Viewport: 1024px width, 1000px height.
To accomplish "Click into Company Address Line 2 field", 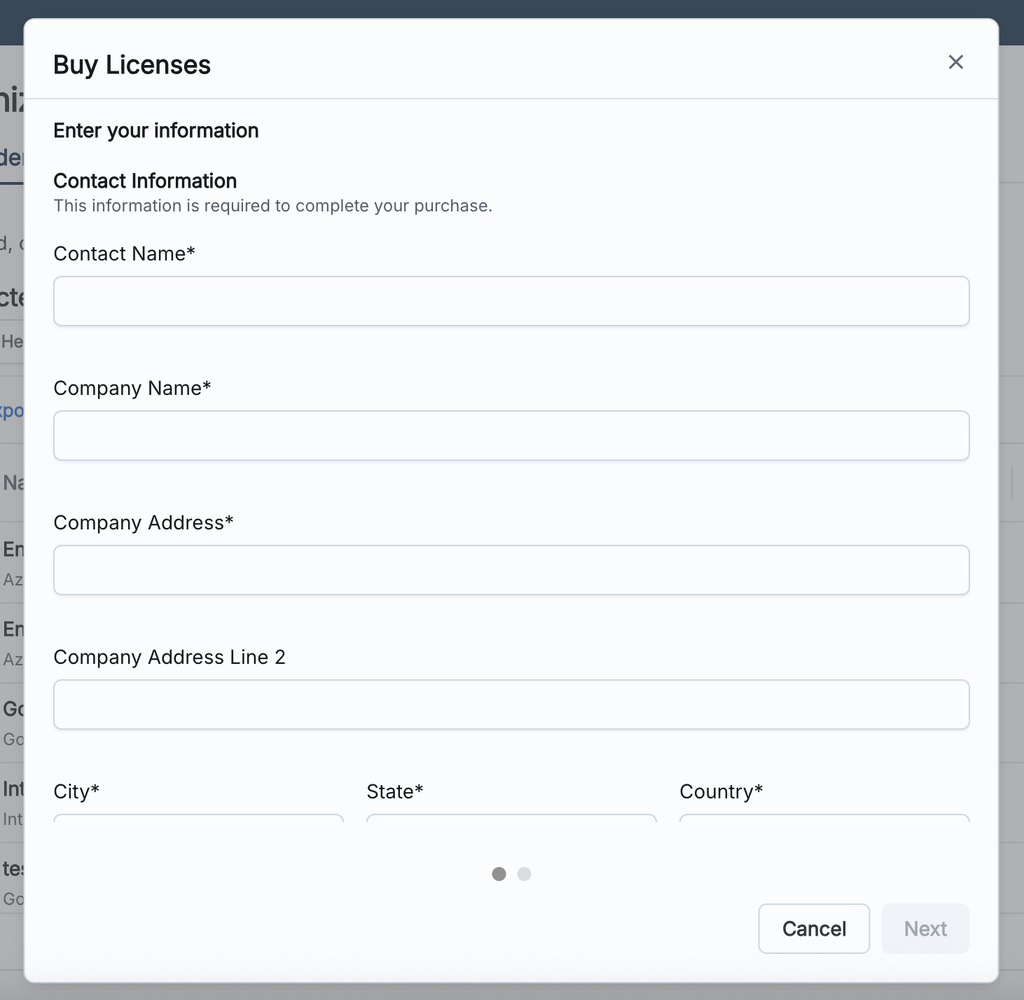I will [511, 705].
